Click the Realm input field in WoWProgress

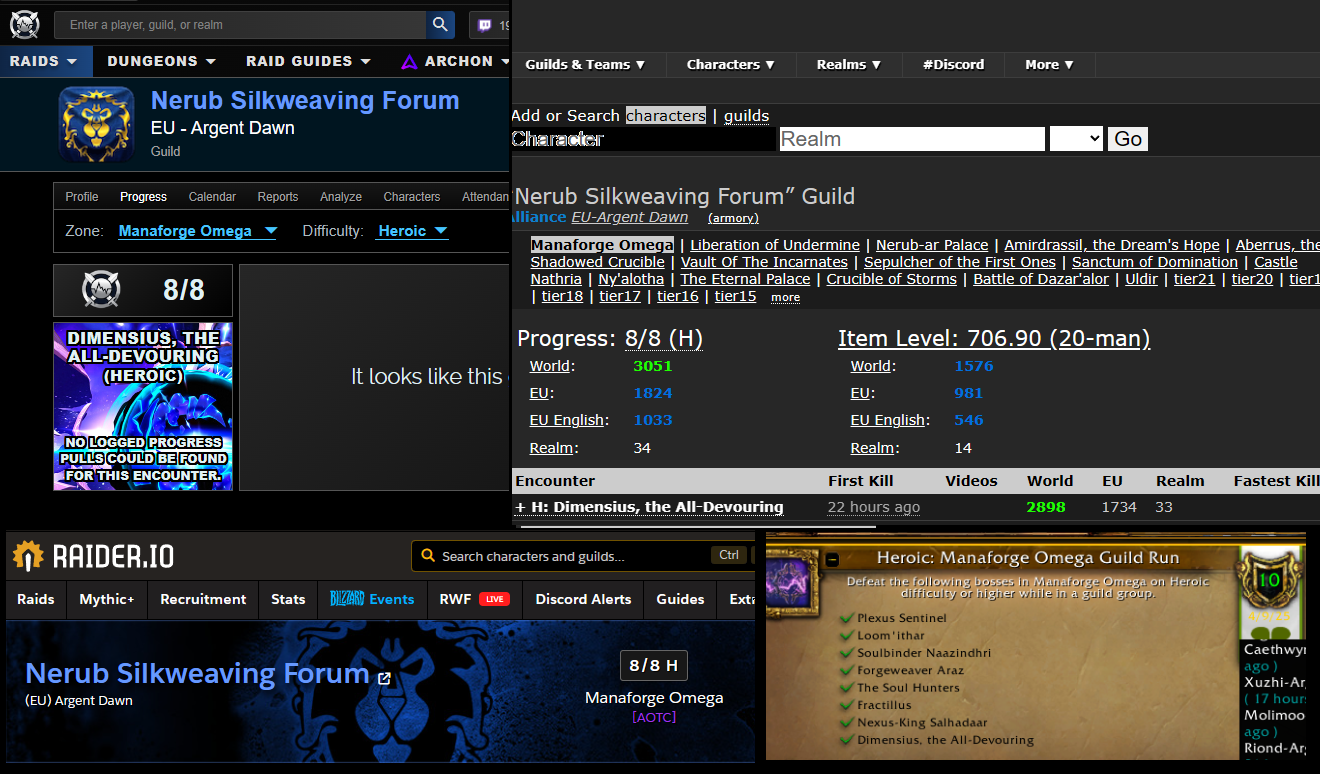912,139
